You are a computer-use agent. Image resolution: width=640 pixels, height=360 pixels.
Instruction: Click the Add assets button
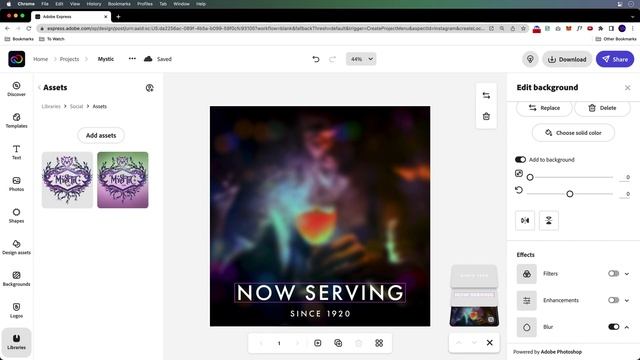[101, 136]
